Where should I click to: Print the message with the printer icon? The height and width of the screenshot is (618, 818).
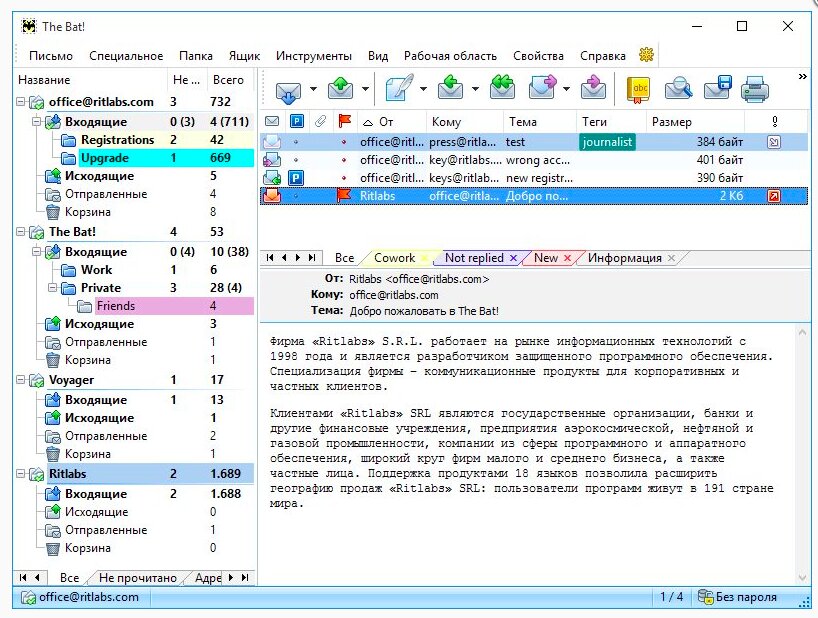pos(754,90)
